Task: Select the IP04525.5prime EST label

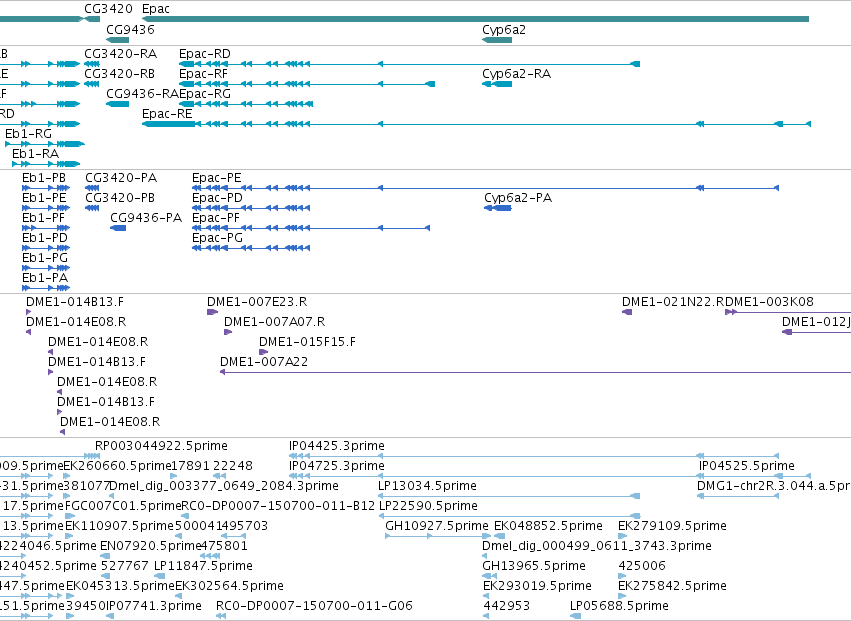Action: click(x=747, y=466)
